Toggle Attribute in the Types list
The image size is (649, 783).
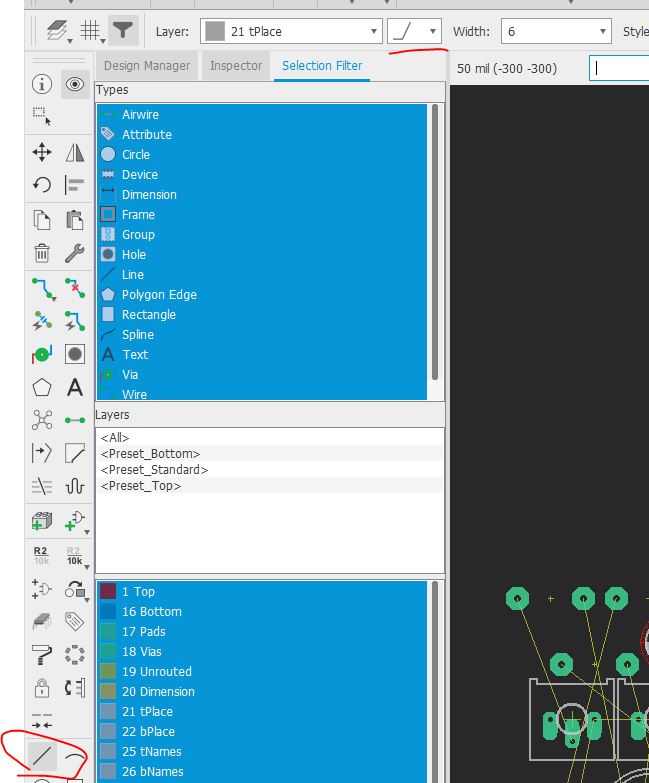tap(262, 134)
